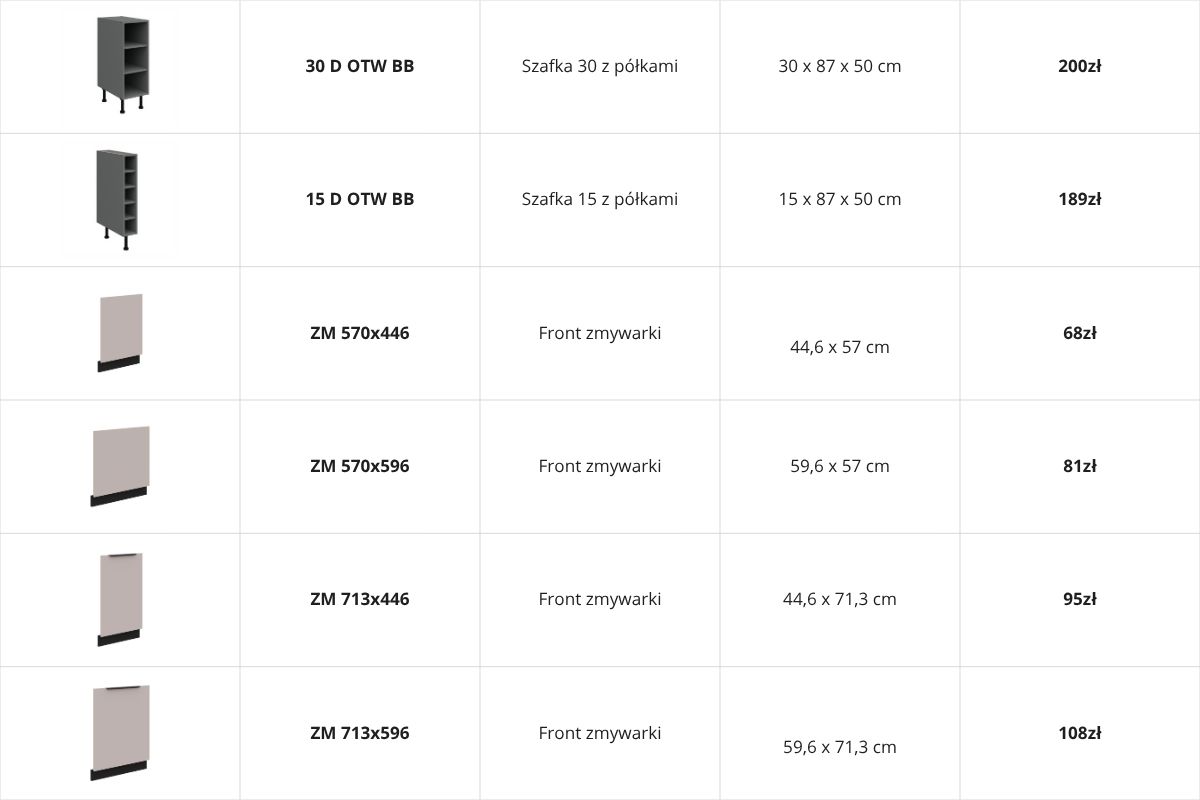Image resolution: width=1200 pixels, height=800 pixels.
Task: Click the ZM 713x596 product code
Action: click(x=360, y=733)
